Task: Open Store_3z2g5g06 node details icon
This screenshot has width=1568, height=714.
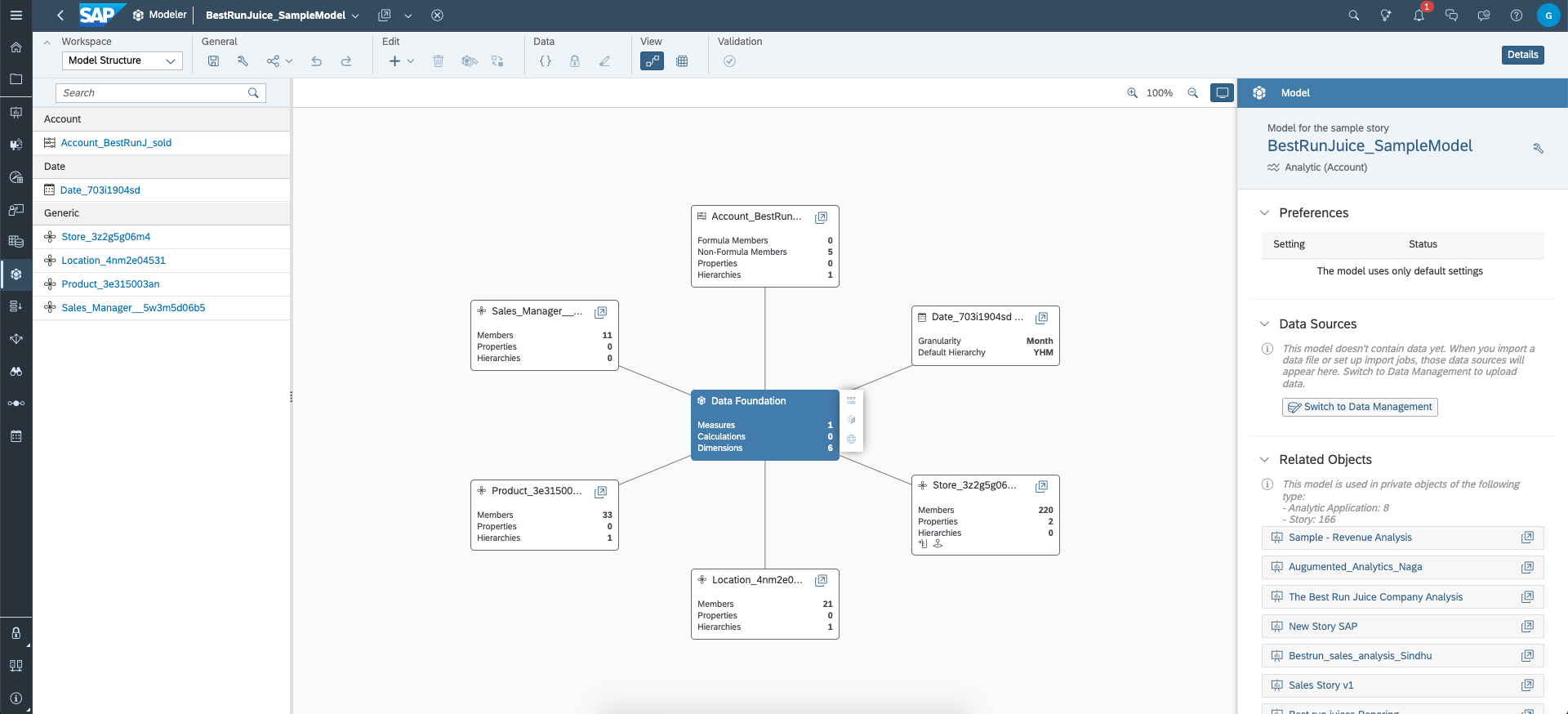Action: pos(1042,486)
